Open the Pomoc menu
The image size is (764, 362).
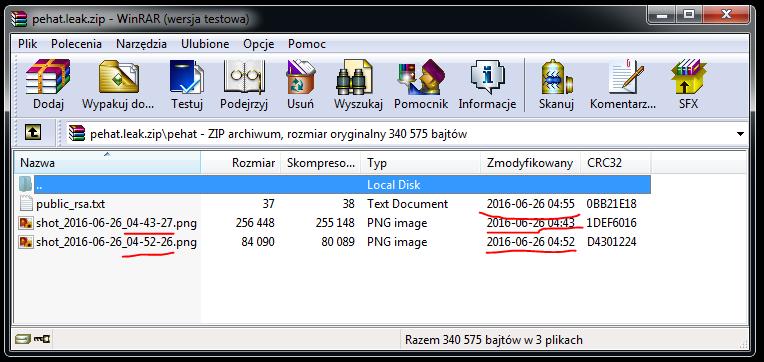(x=307, y=44)
